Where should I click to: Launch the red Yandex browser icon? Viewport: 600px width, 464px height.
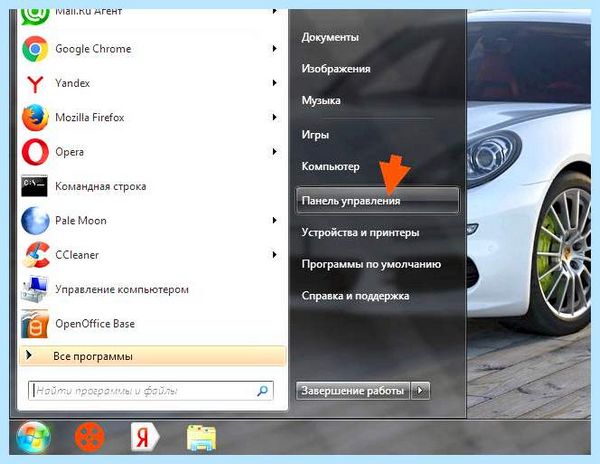tap(35, 83)
